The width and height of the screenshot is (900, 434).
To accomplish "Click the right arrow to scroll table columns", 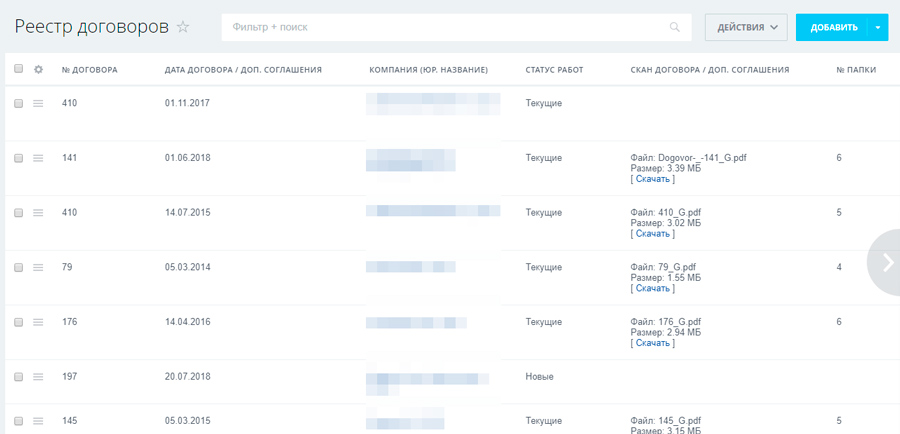I will (886, 262).
